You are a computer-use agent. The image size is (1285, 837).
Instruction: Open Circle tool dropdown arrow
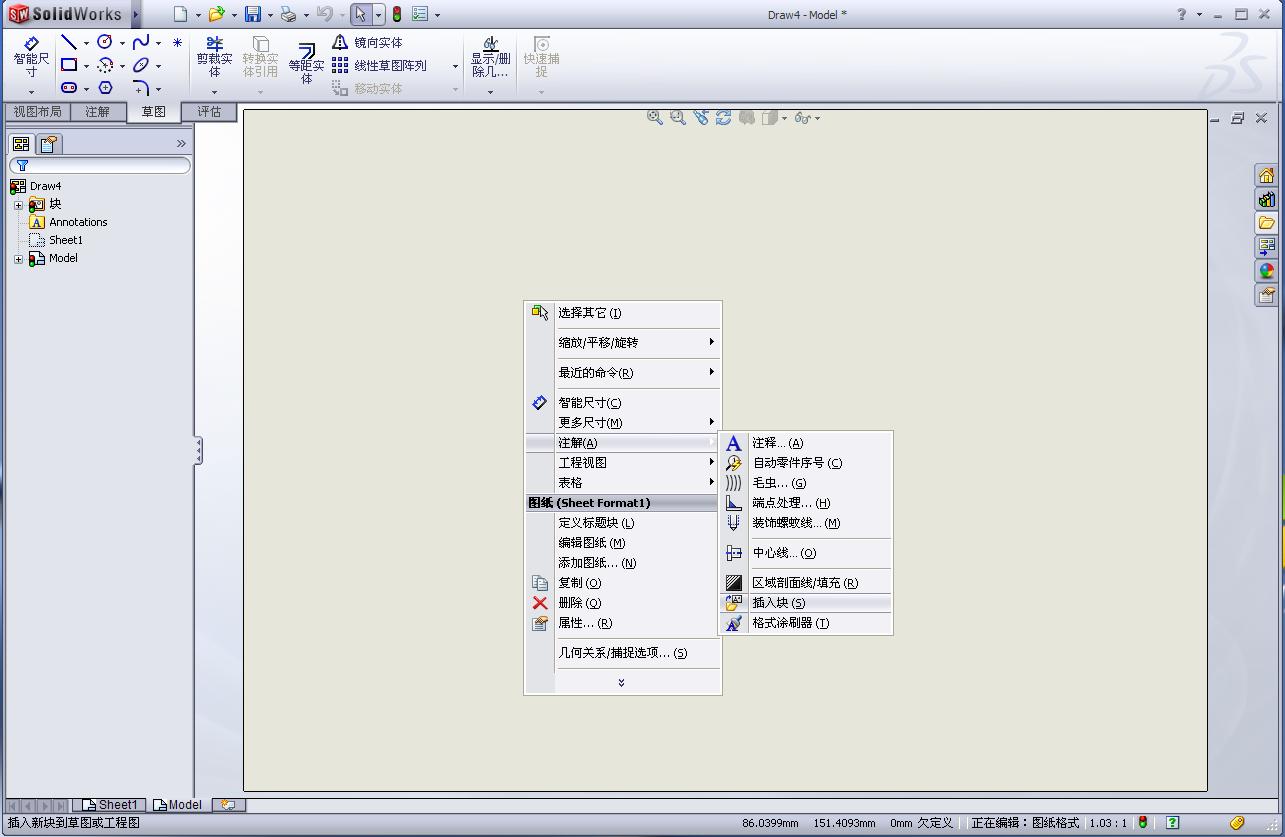click(x=122, y=43)
